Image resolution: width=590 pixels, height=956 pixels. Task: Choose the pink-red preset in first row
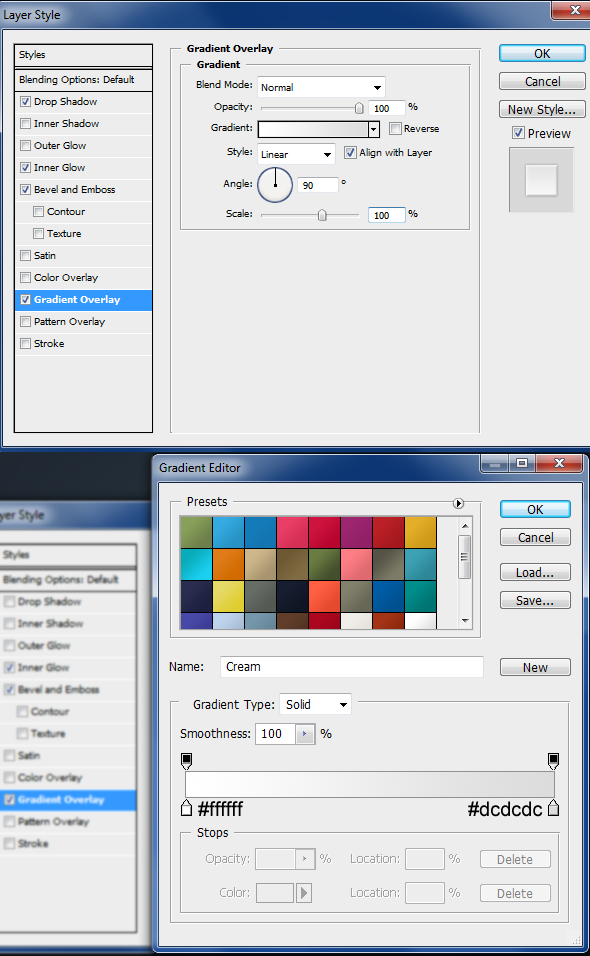point(292,532)
